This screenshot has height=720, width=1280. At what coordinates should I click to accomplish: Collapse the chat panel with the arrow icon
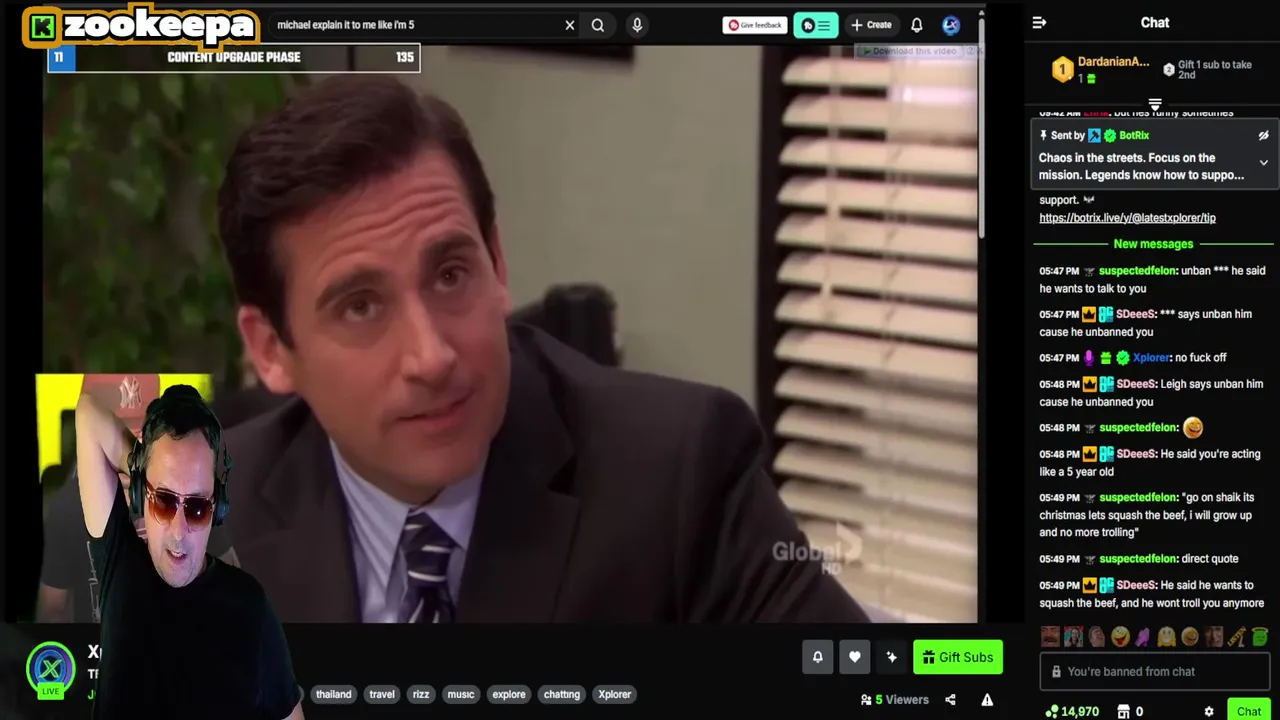pos(1040,23)
